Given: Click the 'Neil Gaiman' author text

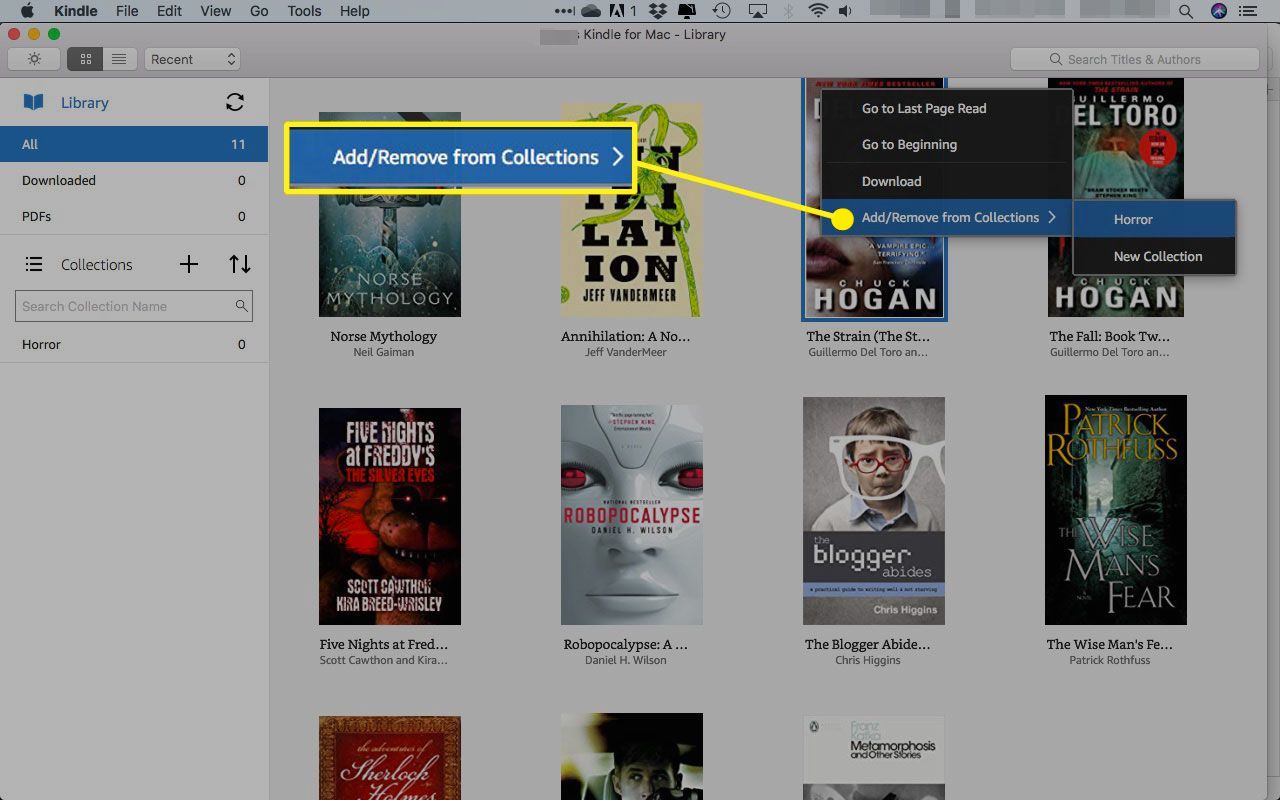Looking at the screenshot, I should (x=384, y=352).
